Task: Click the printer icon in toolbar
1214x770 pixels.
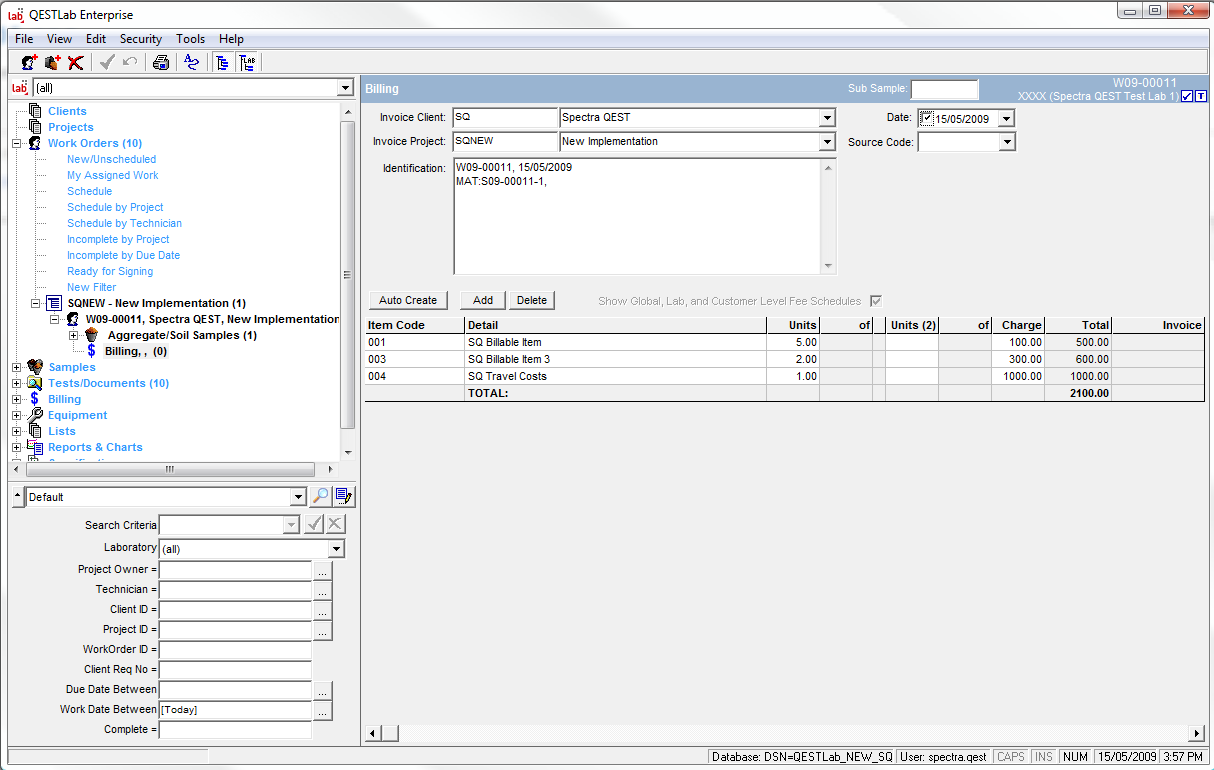Action: pyautogui.click(x=161, y=63)
